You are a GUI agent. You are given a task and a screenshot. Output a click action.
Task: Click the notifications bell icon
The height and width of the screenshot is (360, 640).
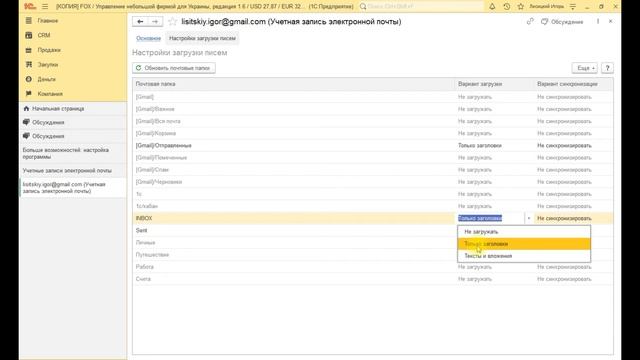tap(492, 7)
